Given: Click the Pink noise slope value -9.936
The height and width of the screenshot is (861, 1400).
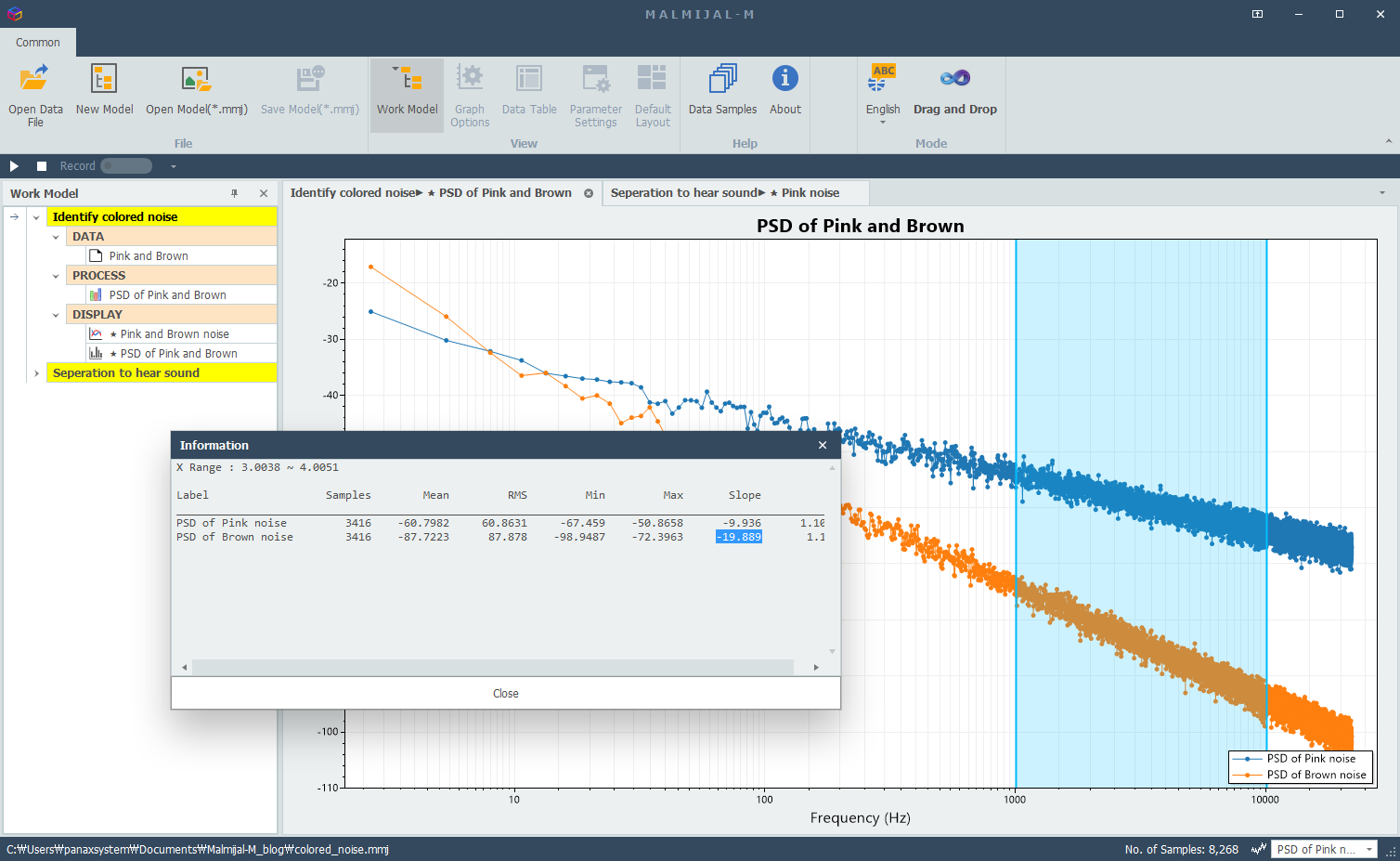Looking at the screenshot, I should coord(743,523).
